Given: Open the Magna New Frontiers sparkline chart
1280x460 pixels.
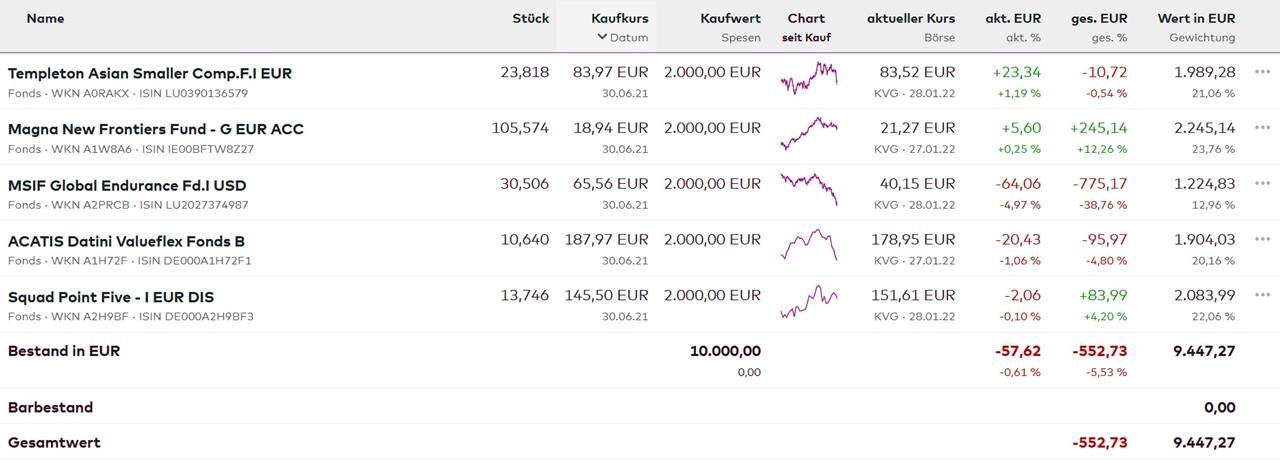Looking at the screenshot, I should click(808, 133).
